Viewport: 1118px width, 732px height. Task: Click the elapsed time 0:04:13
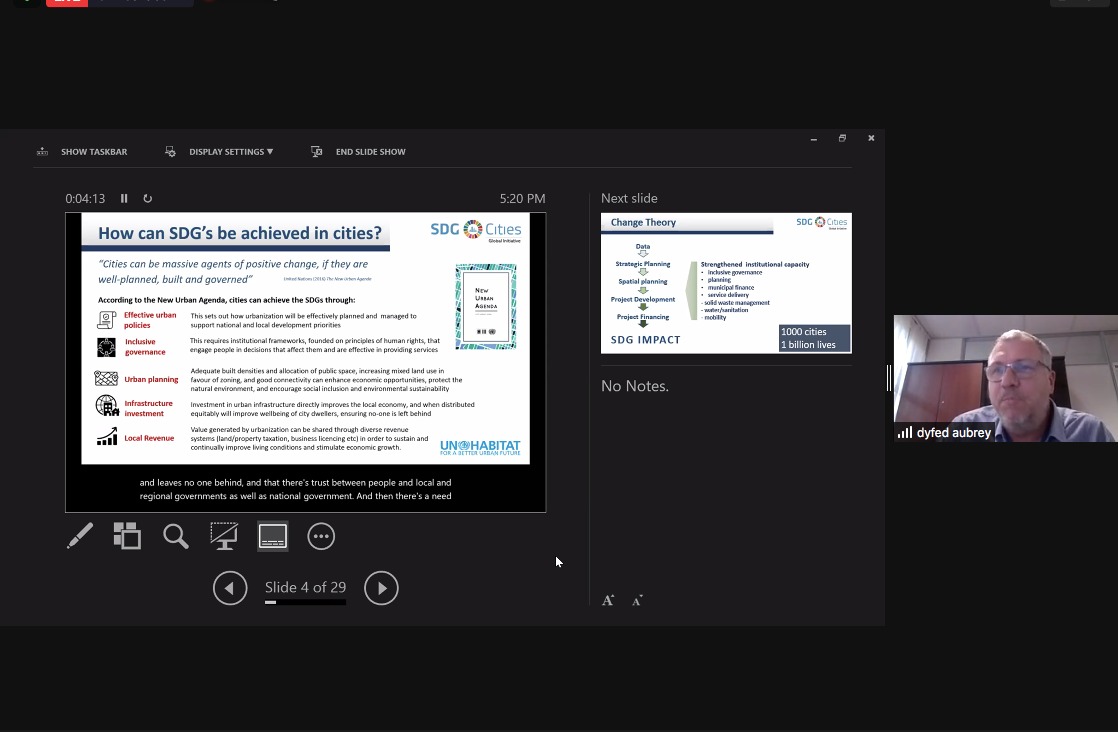coord(85,198)
